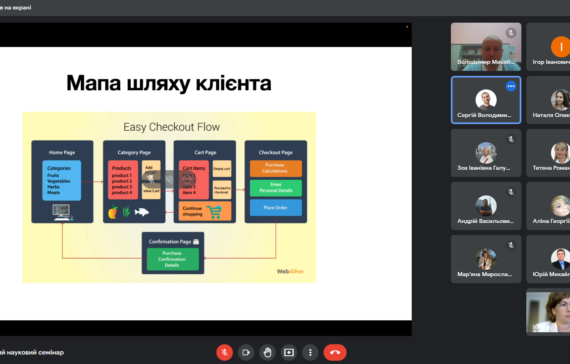Viewport: 570px width, 364px height.
Task: Click the pin icon overlay on slide
Action: (x=150, y=179)
